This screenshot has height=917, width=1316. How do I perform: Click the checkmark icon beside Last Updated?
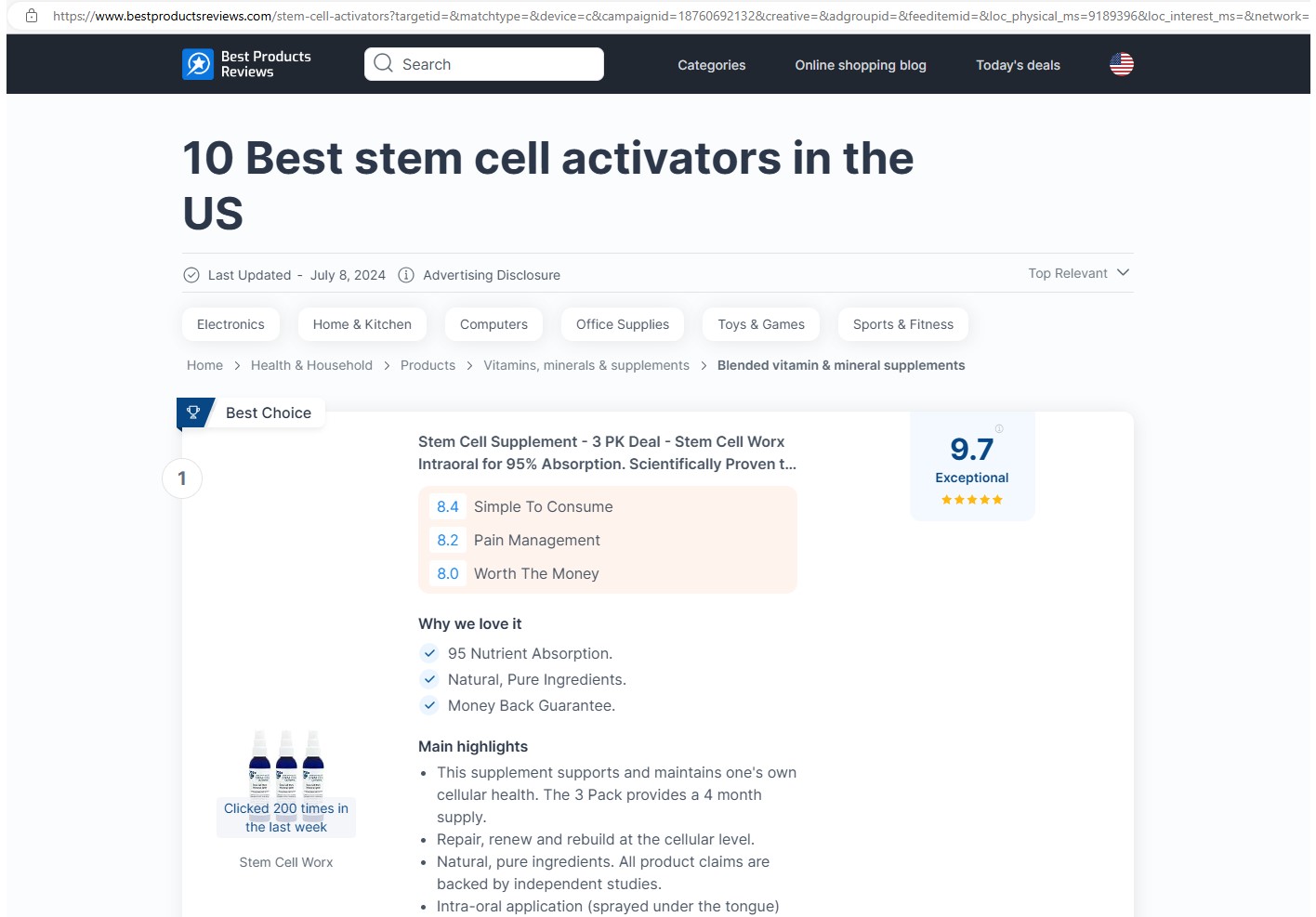(191, 274)
